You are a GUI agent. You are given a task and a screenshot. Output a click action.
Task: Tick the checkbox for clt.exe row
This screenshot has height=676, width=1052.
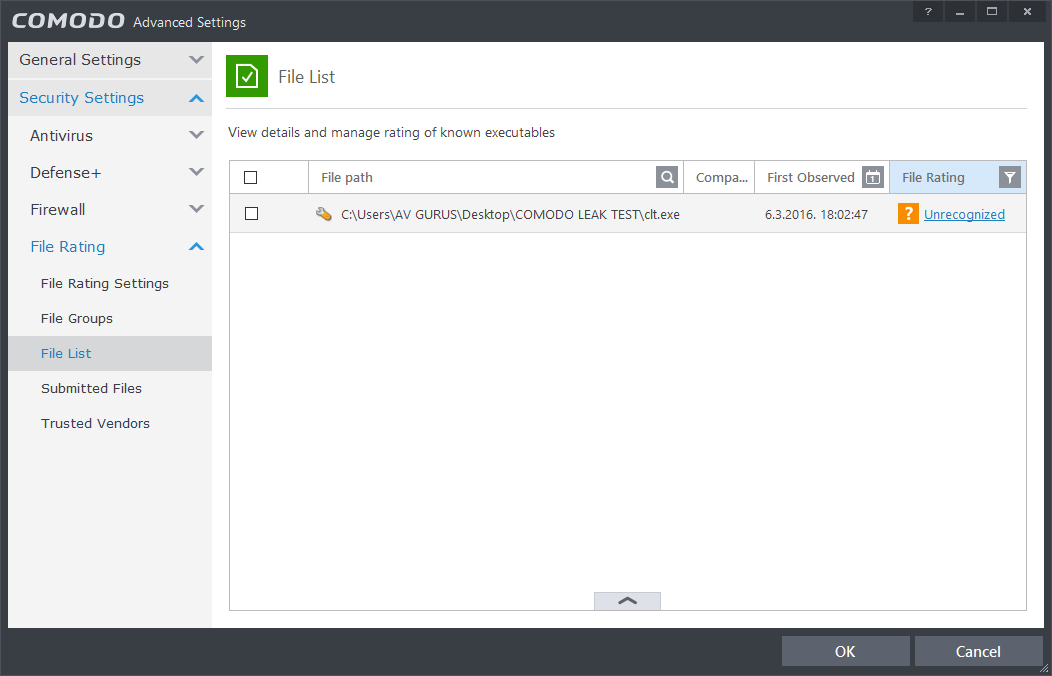(251, 214)
